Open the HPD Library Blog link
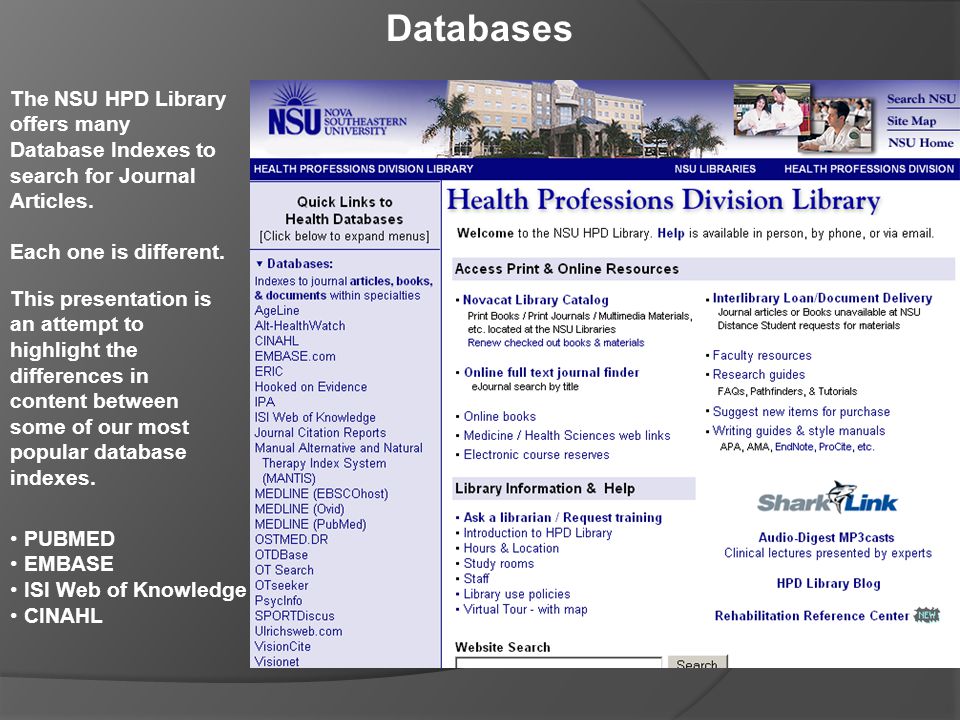The image size is (960, 720). (x=828, y=583)
